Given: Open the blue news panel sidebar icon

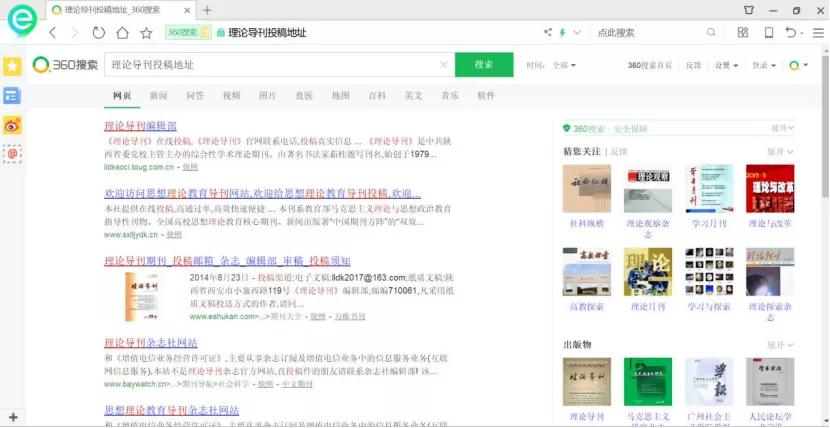Looking at the screenshot, I should click(x=12, y=96).
